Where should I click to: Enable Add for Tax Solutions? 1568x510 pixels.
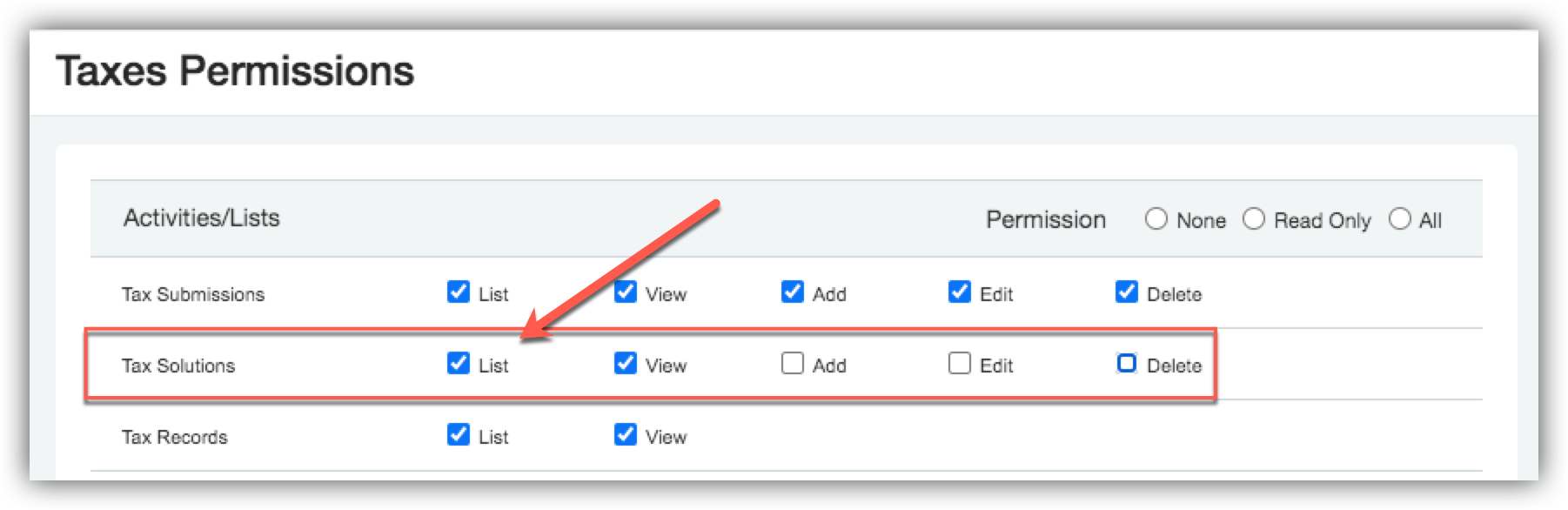[x=793, y=363]
